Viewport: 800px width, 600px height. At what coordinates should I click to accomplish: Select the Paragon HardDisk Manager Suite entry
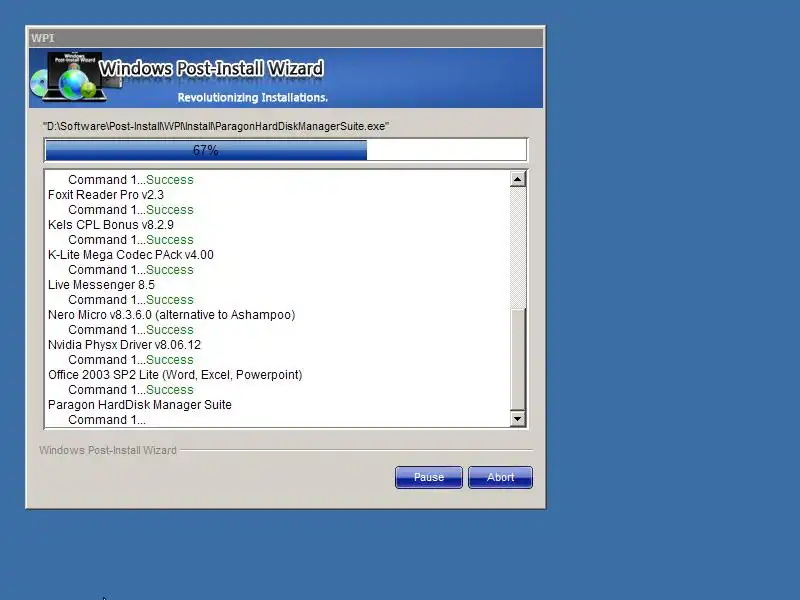(140, 405)
